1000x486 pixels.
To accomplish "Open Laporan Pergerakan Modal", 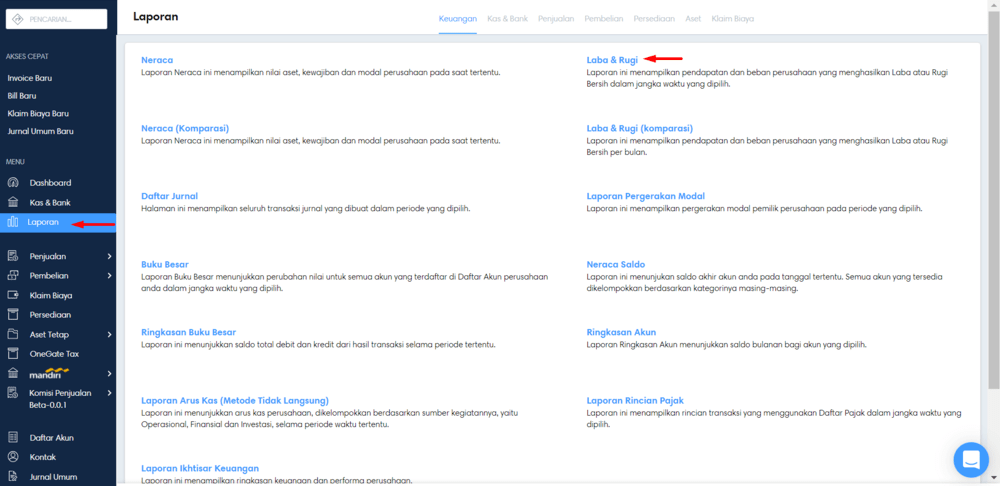I will (645, 196).
